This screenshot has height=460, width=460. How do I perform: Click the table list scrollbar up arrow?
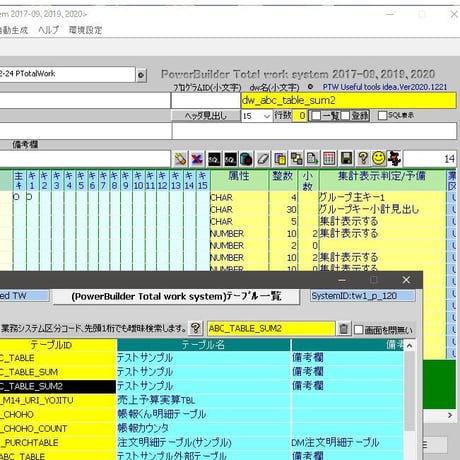[x=409, y=346]
